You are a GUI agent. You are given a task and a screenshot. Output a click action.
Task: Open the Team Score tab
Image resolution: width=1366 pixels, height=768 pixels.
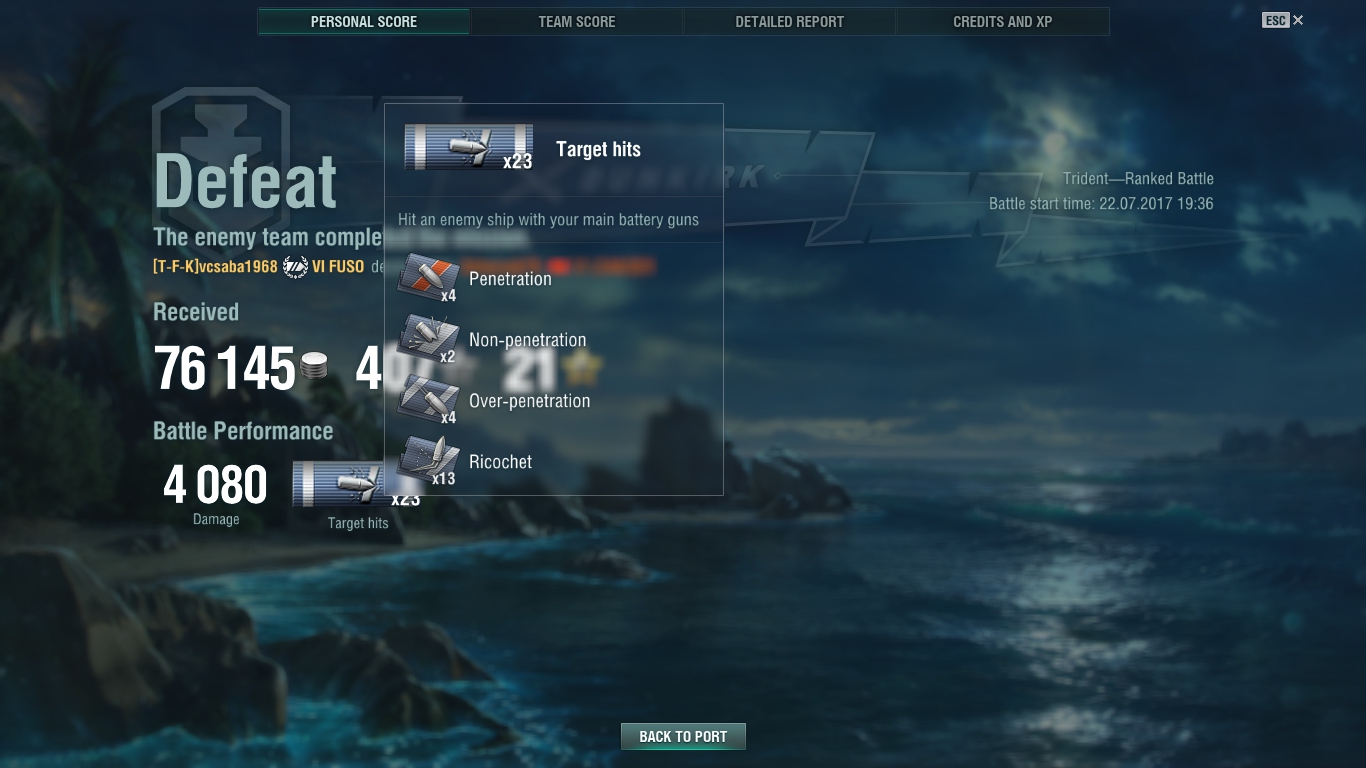click(577, 21)
